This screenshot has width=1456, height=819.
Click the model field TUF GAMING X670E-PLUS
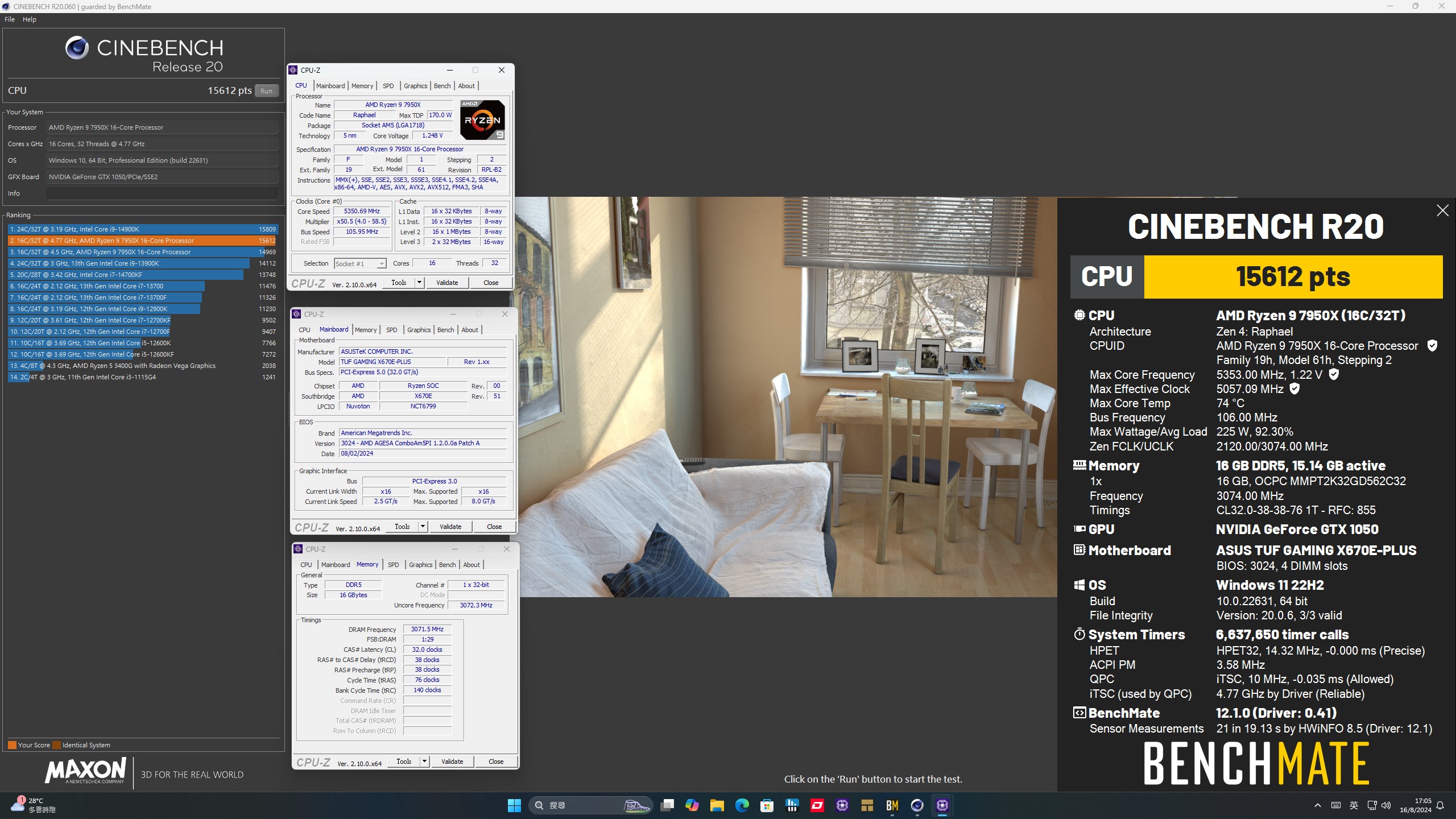click(x=392, y=362)
